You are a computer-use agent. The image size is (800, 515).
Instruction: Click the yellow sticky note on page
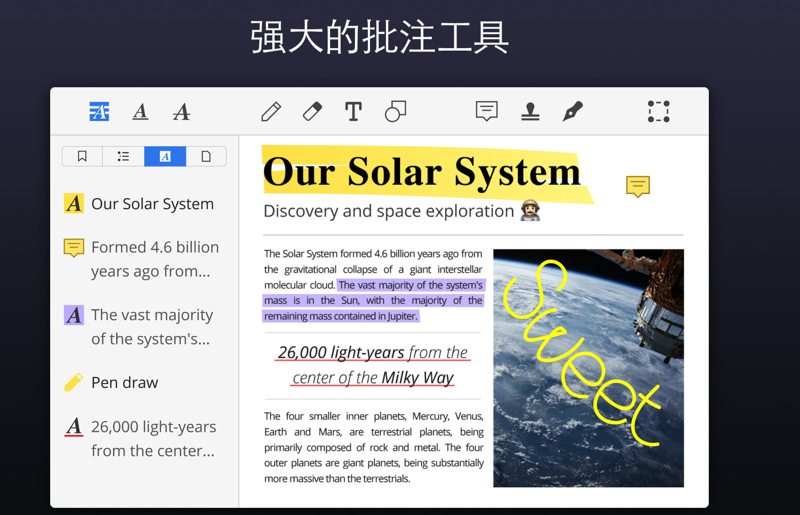click(x=637, y=186)
